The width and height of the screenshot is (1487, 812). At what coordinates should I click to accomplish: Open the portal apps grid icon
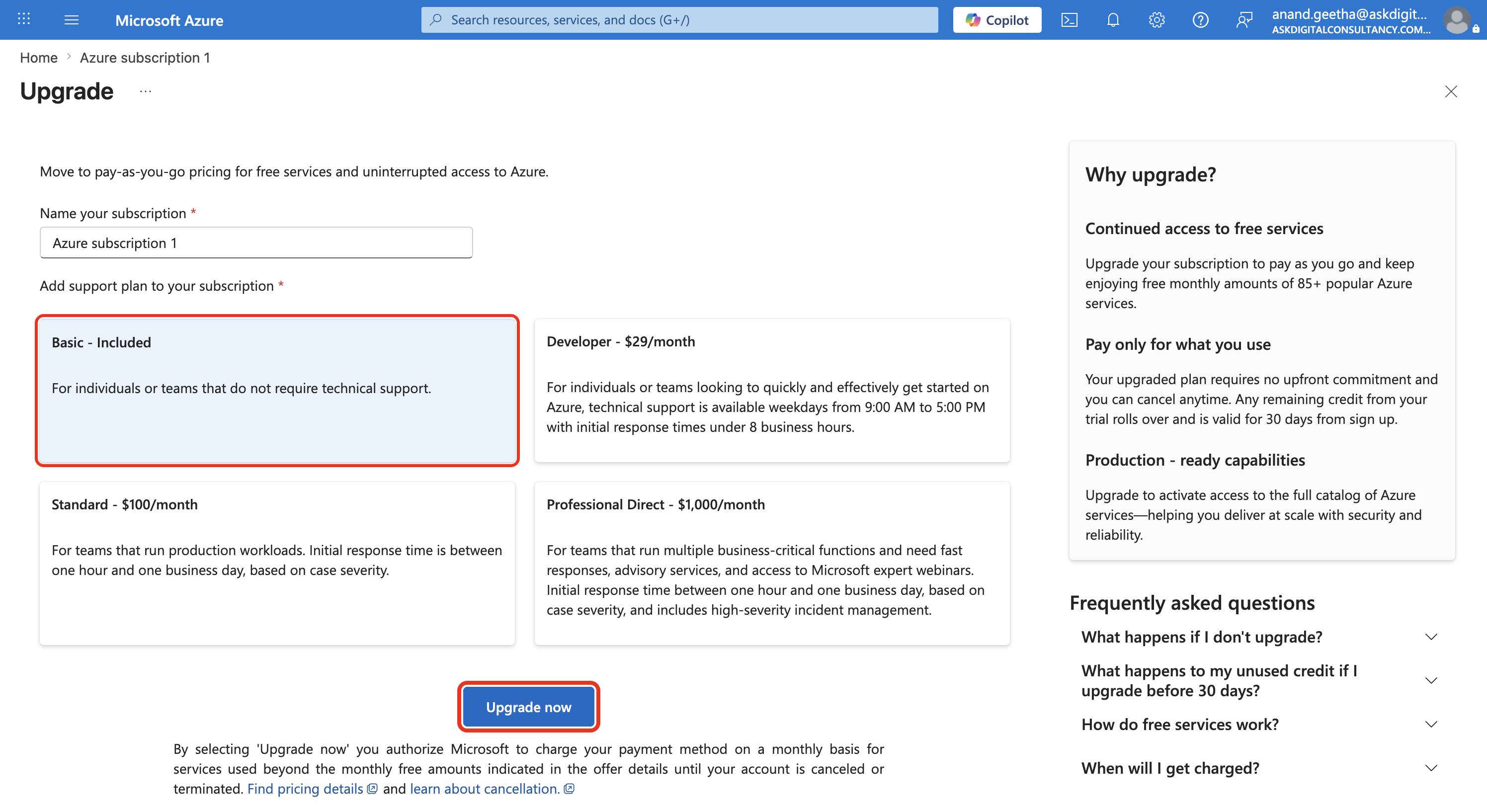24,19
